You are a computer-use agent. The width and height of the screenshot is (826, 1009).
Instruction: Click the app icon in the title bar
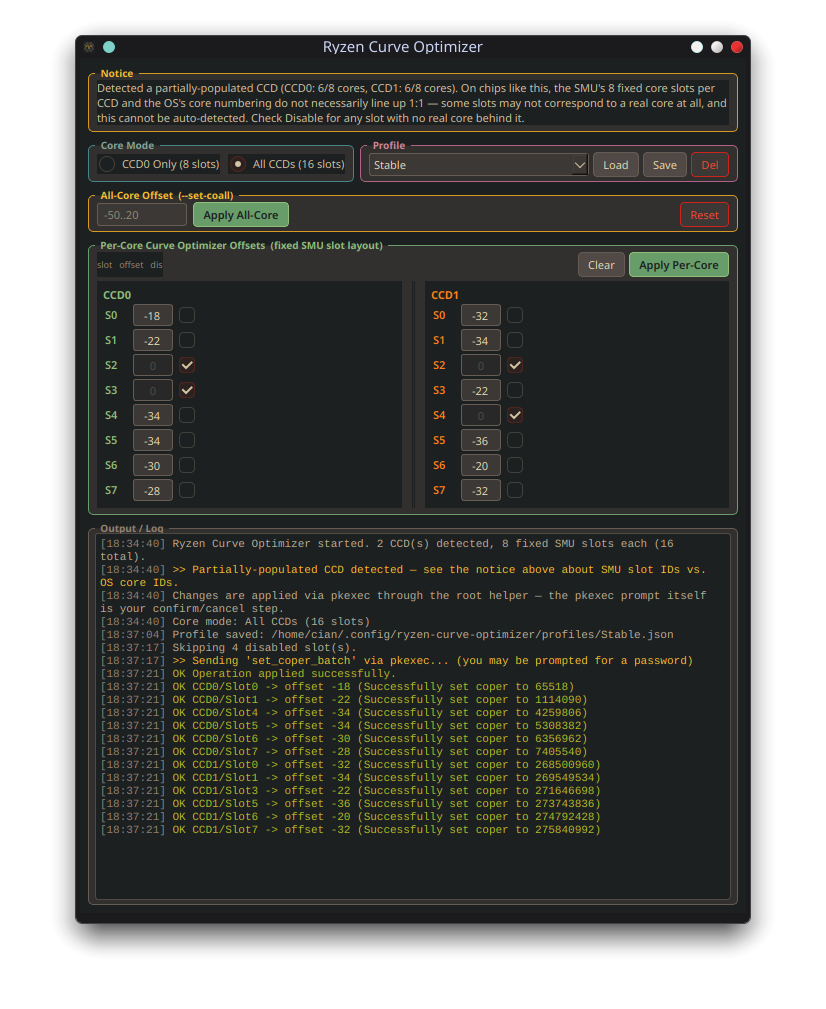point(89,47)
